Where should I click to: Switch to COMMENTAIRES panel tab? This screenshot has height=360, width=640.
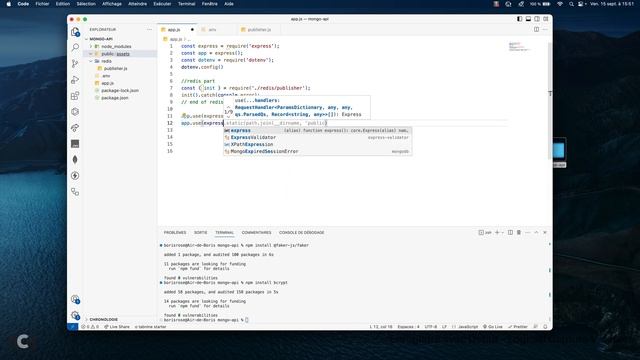[x=256, y=232]
